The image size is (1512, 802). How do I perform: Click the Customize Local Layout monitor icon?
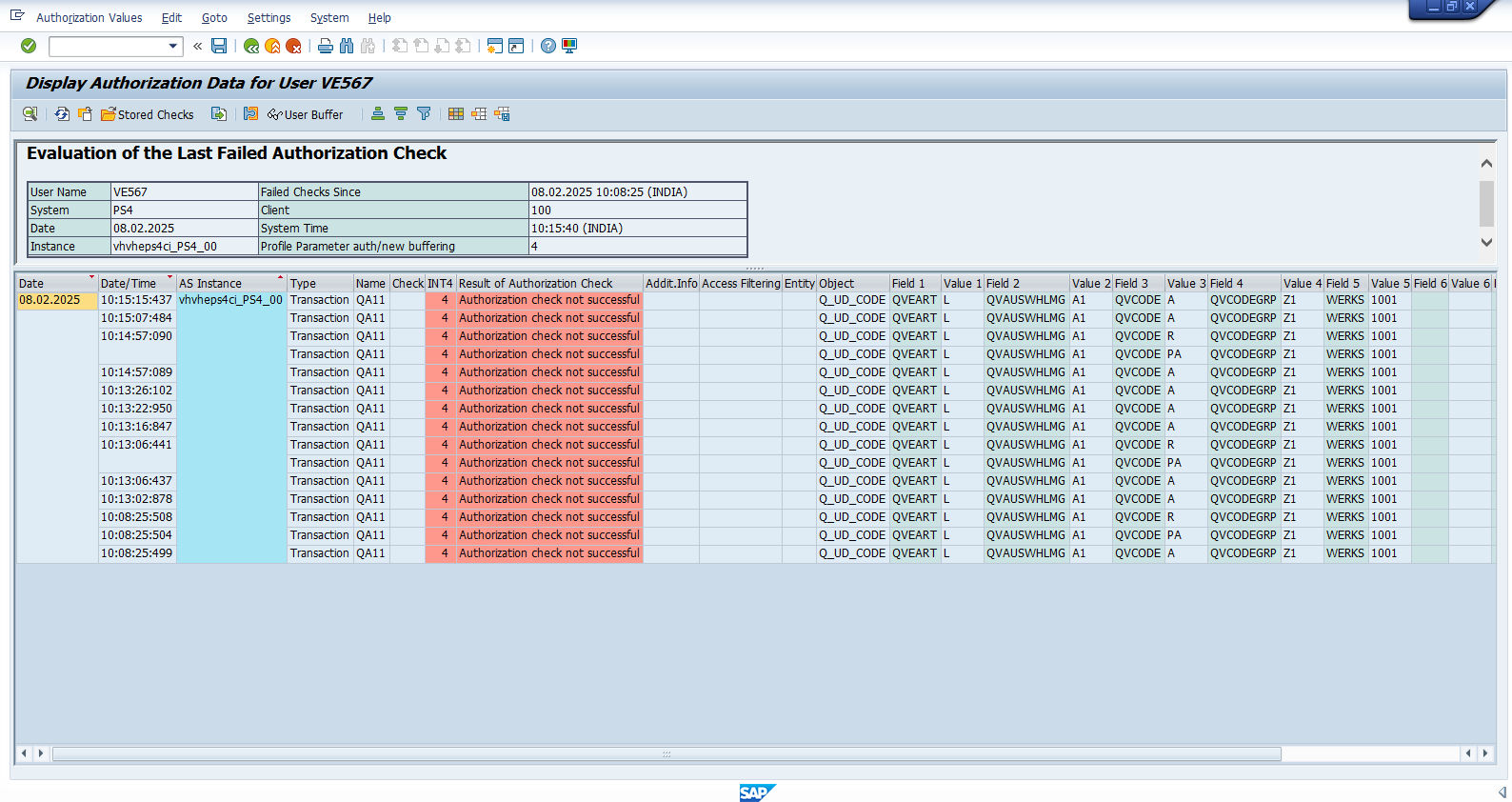pyautogui.click(x=569, y=46)
